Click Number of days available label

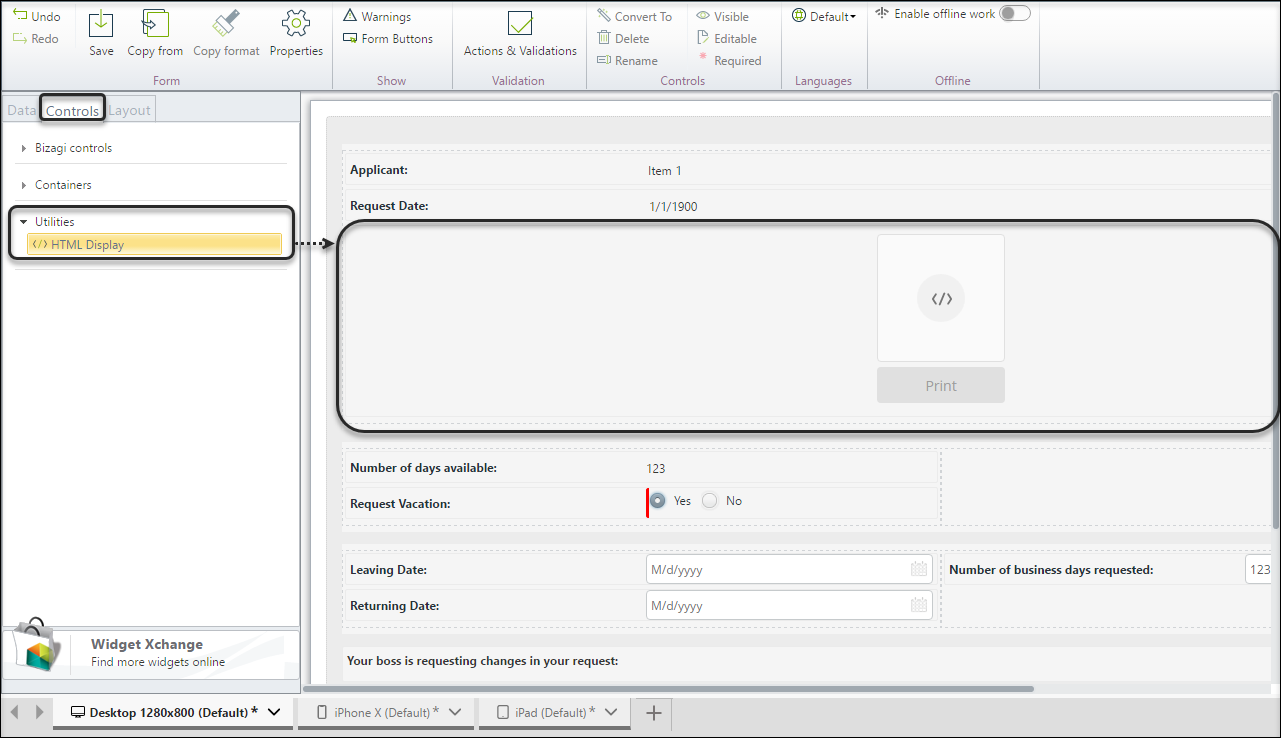pos(423,468)
